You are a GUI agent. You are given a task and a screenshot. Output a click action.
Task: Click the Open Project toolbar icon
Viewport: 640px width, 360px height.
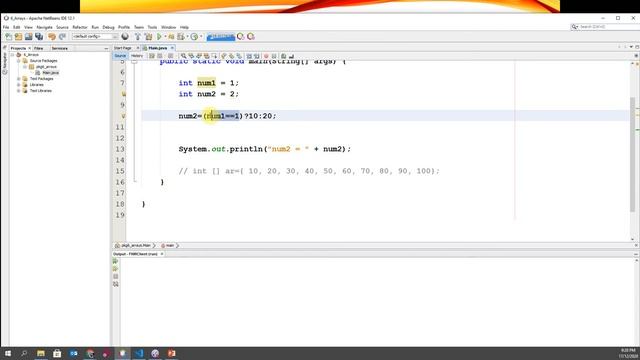[29, 37]
